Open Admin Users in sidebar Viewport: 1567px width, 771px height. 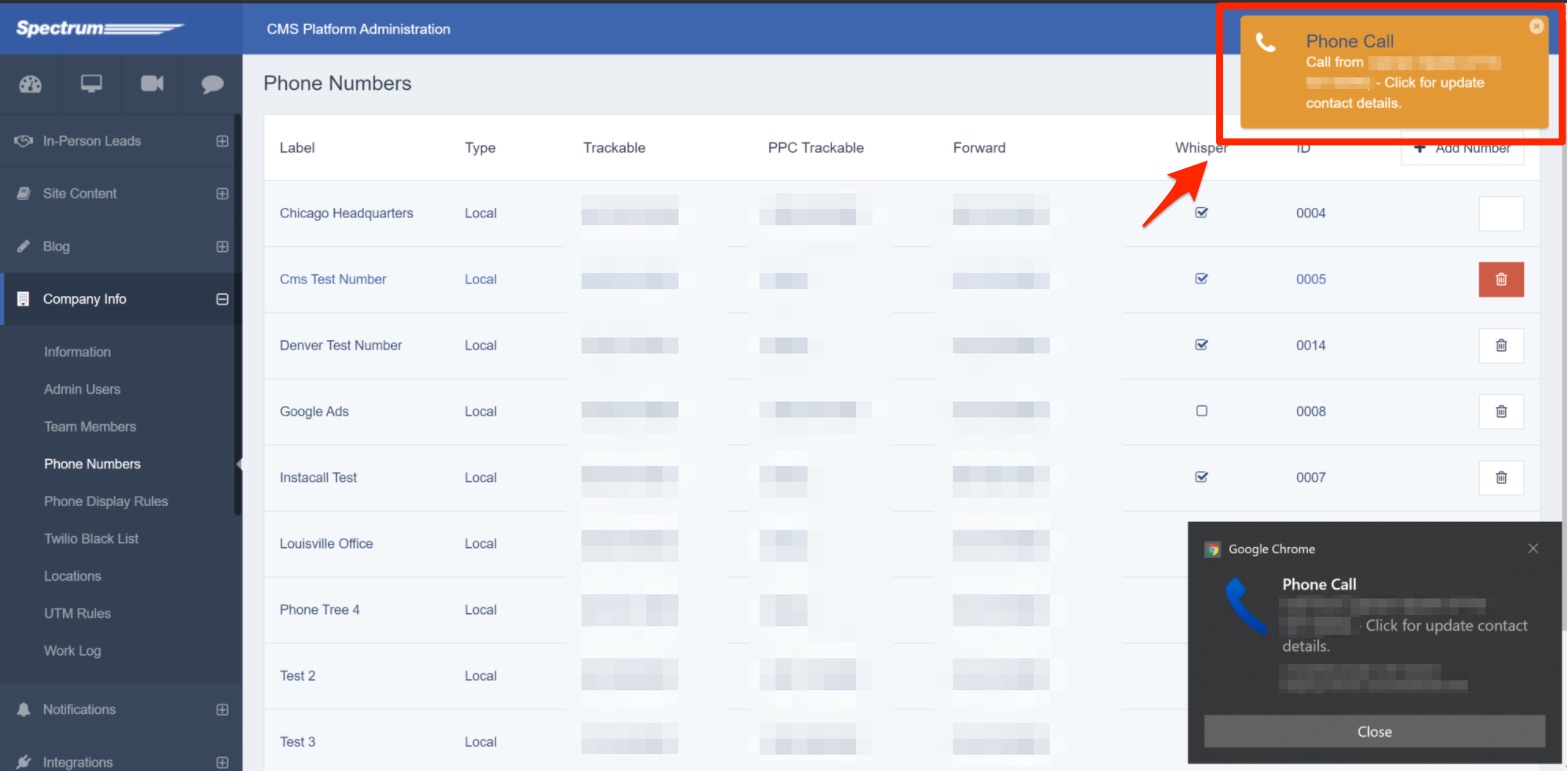(82, 389)
